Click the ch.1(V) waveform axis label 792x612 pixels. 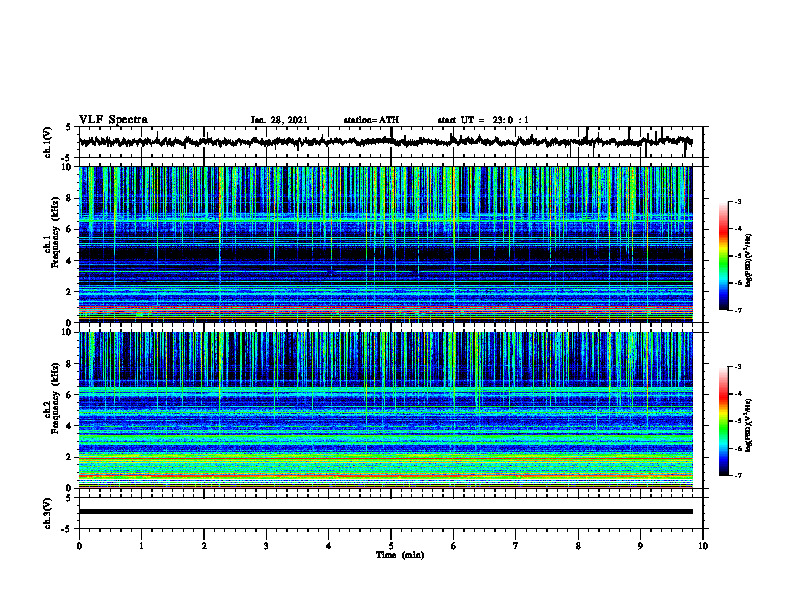48,142
